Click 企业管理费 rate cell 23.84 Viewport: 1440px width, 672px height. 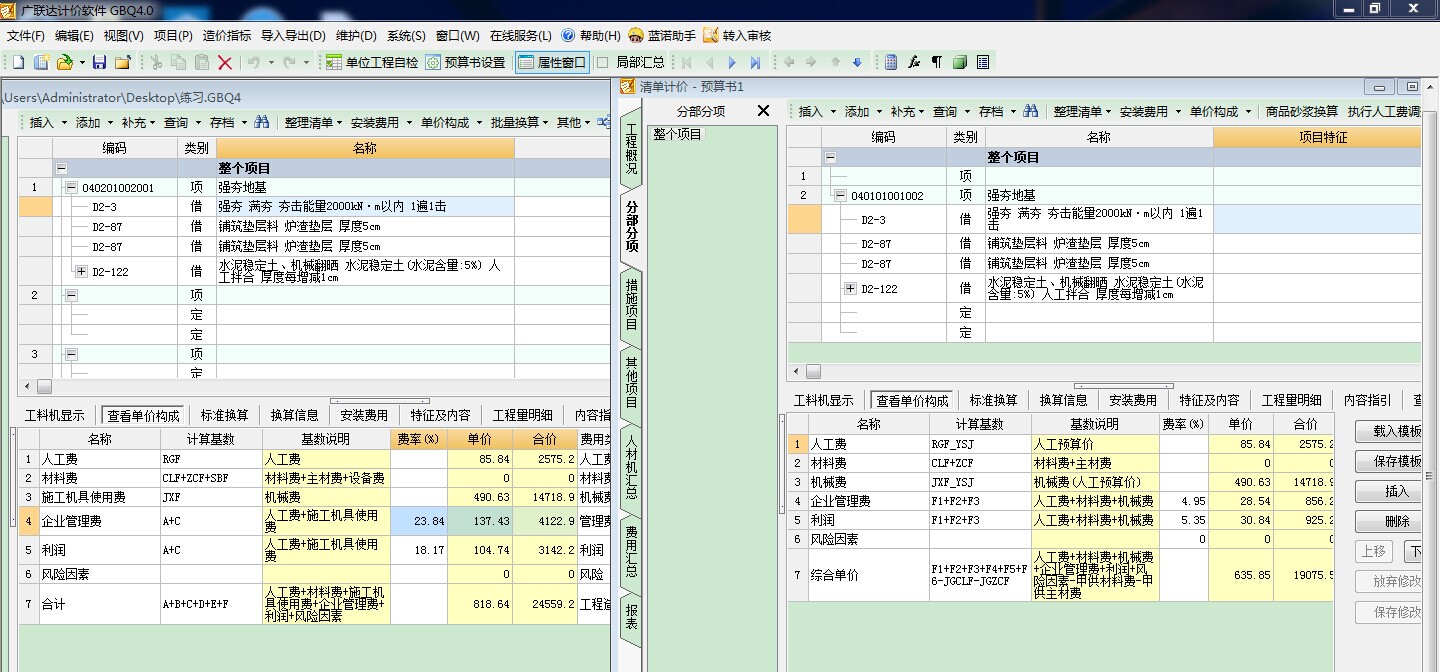pos(419,521)
